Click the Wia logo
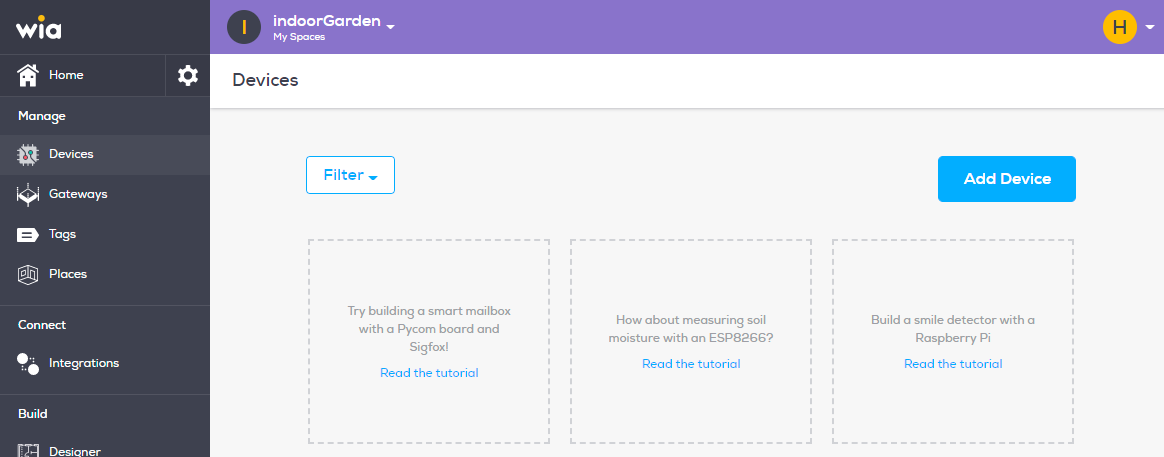 pos(39,28)
